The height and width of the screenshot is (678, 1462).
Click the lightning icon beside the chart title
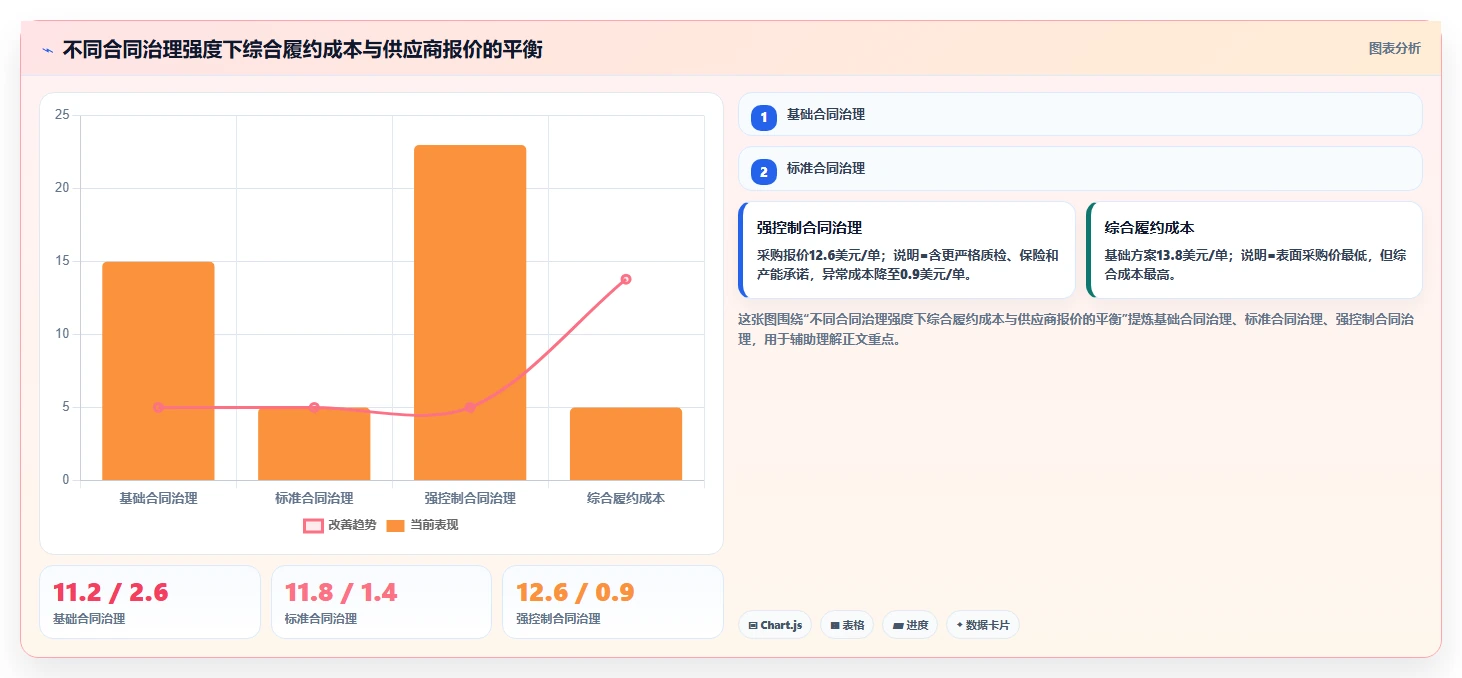point(47,50)
